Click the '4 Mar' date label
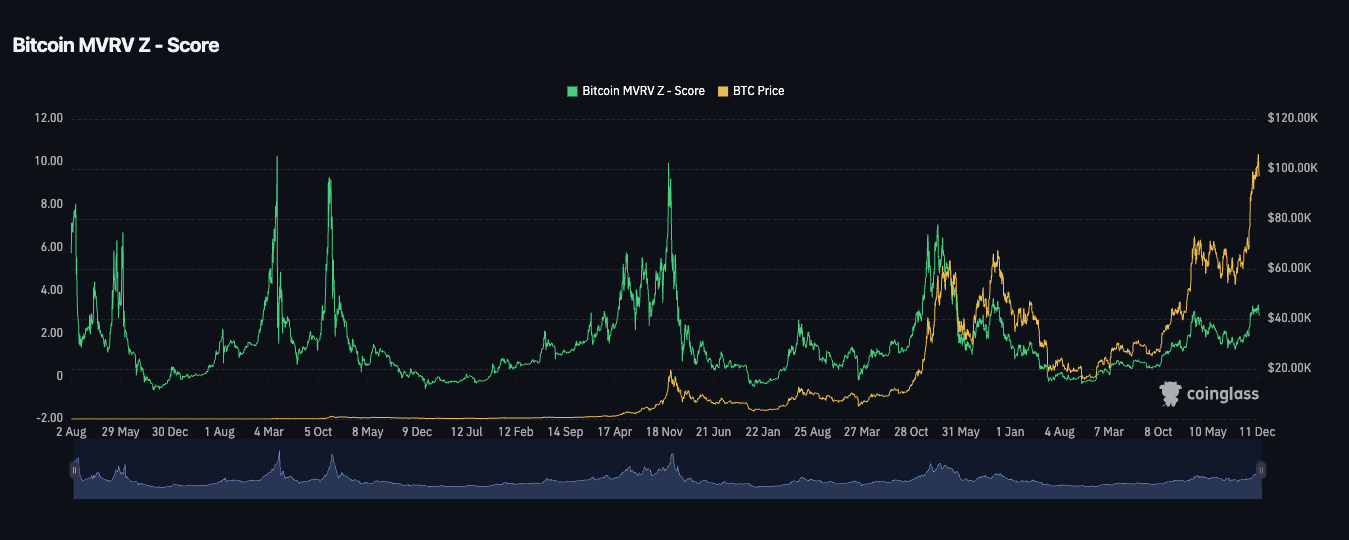 click(269, 432)
